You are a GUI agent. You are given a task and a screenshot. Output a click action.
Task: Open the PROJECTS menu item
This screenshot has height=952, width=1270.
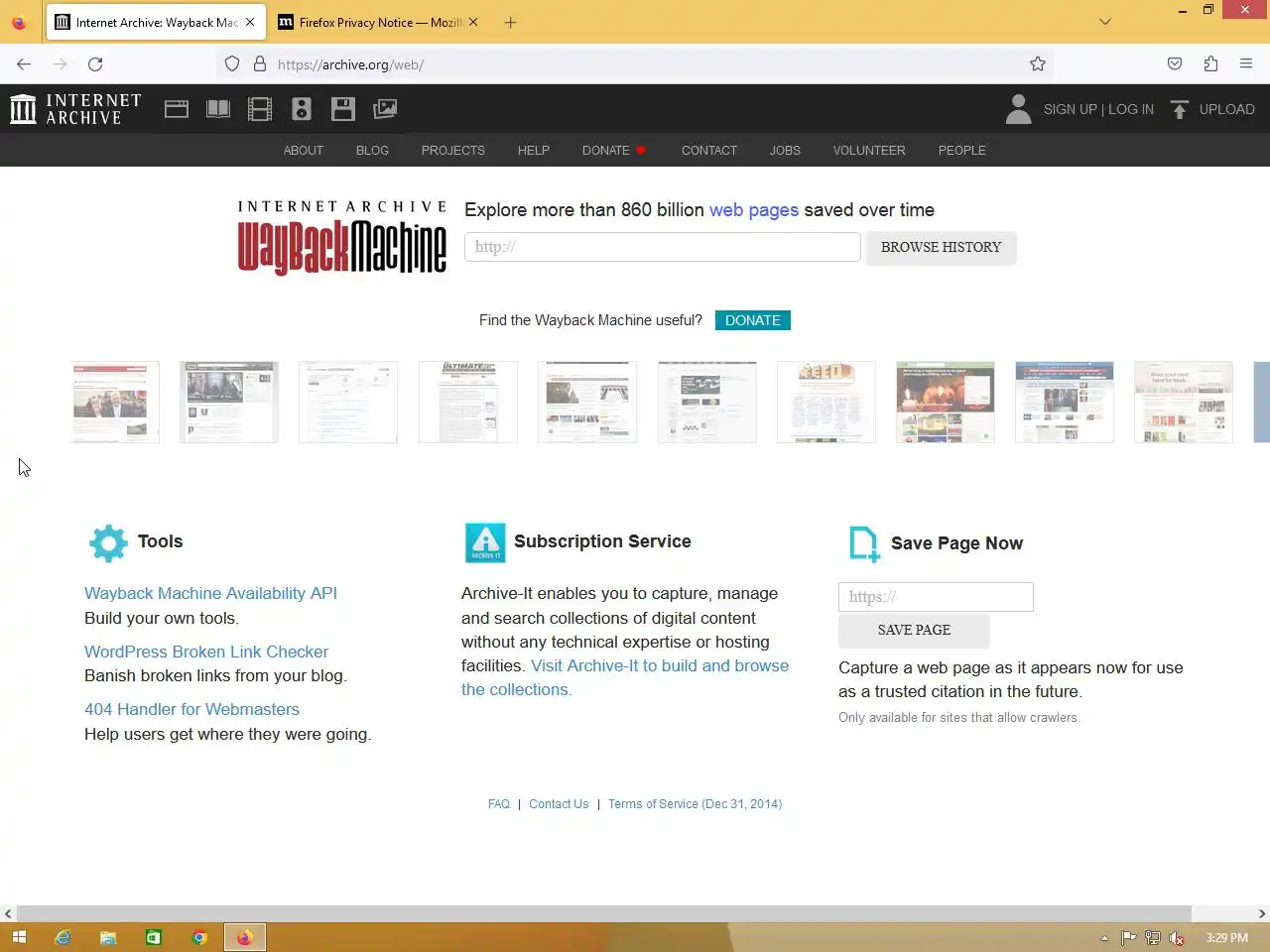coord(453,151)
